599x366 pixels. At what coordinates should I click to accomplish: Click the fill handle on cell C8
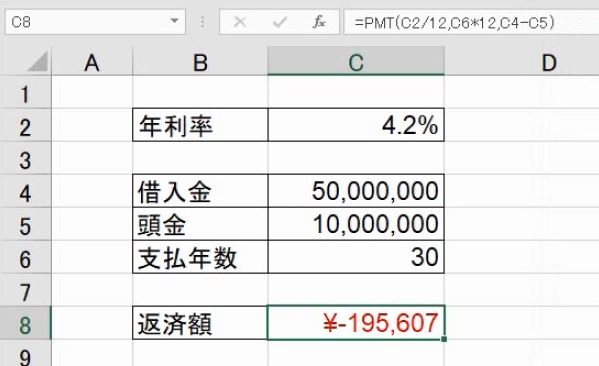(444, 339)
